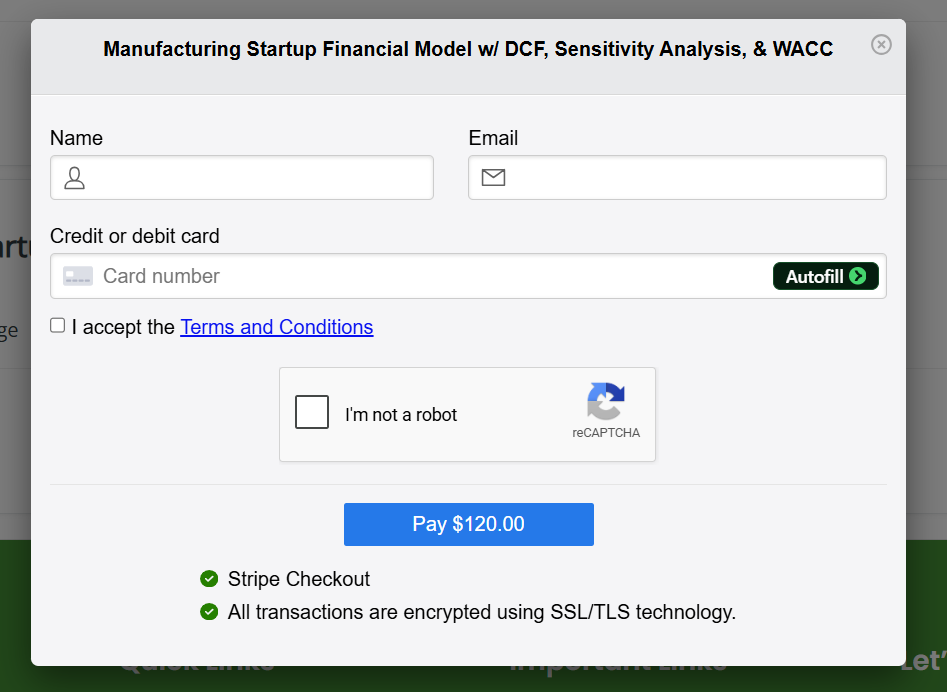Screen dimensions: 947x692
Task: Click the Stripe Checkout text
Action: pyautogui.click(x=298, y=578)
